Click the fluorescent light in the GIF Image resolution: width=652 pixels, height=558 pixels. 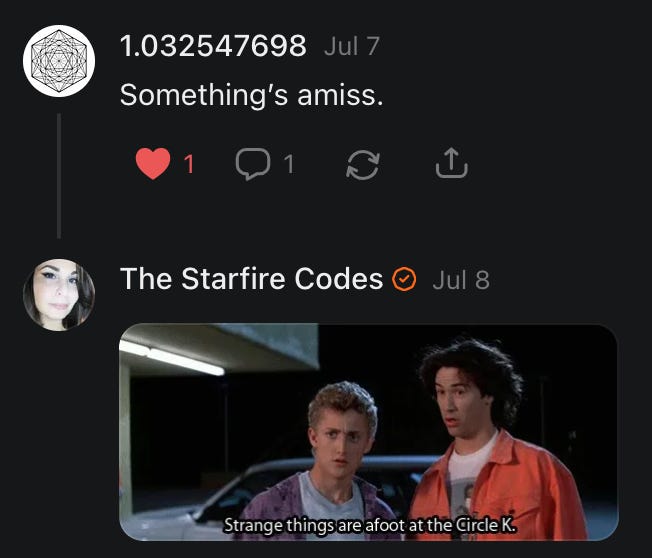(172, 358)
